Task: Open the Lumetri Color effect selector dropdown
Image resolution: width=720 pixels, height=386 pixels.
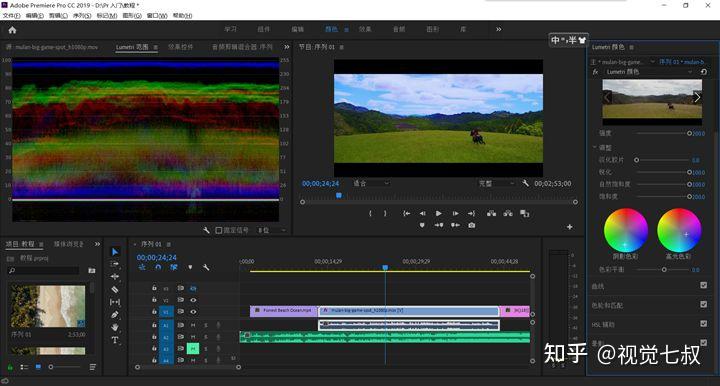Action: click(x=648, y=72)
